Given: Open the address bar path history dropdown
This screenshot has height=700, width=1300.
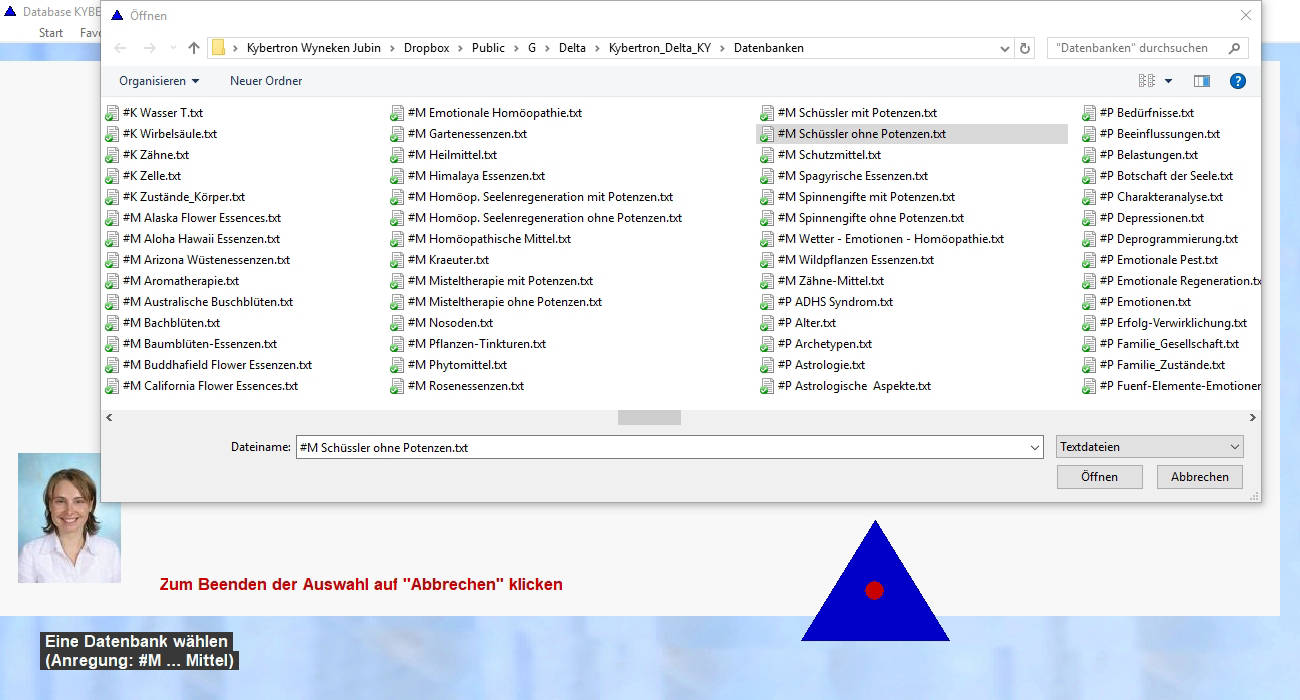Looking at the screenshot, I should 1005,48.
